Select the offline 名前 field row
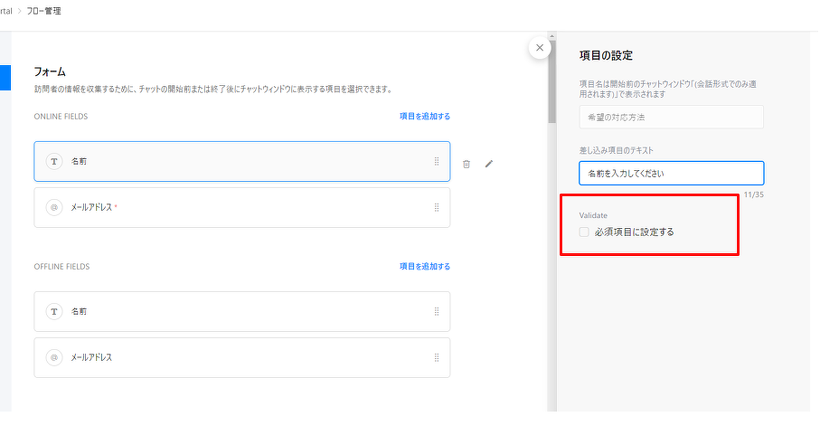Image resolution: width=820 pixels, height=426 pixels. tap(240, 312)
